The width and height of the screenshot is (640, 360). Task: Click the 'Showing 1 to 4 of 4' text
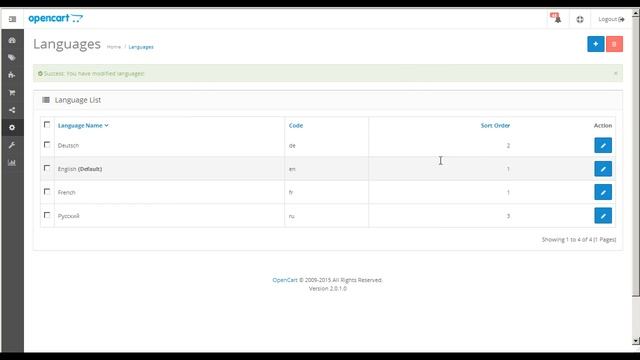pos(579,240)
